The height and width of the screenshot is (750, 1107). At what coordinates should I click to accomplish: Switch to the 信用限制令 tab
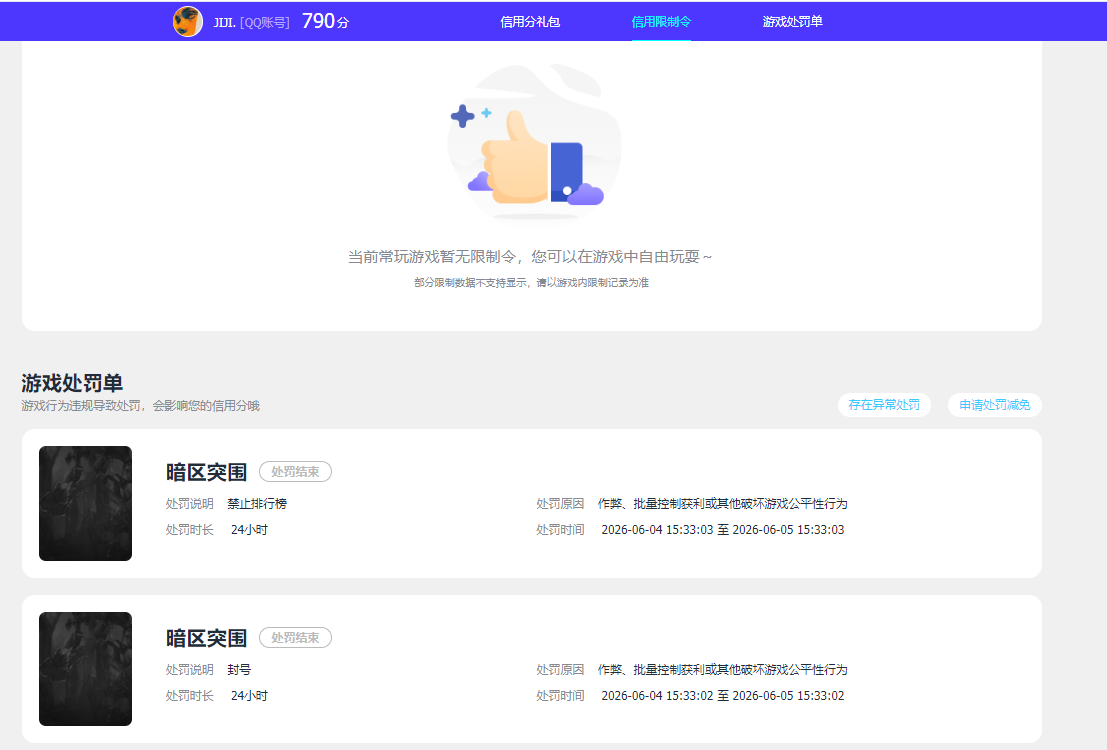(661, 22)
